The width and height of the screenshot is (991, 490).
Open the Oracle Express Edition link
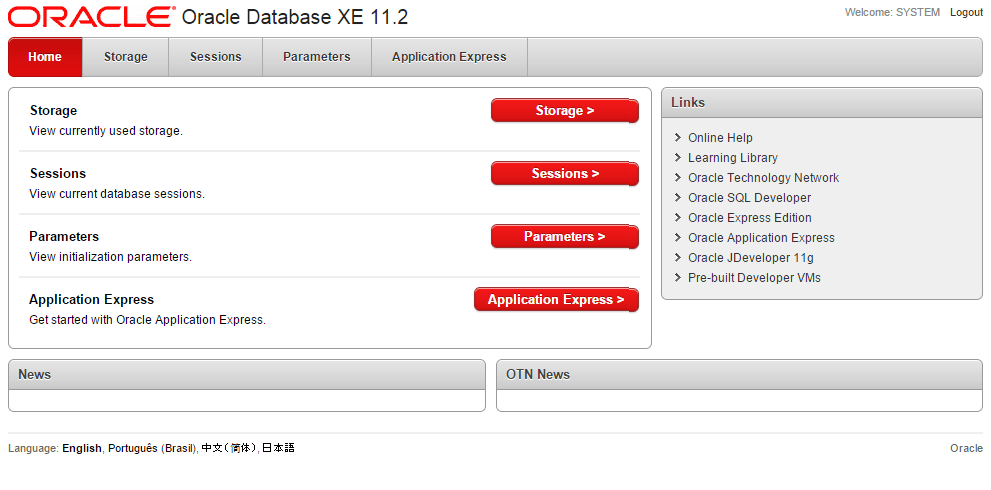pos(750,217)
